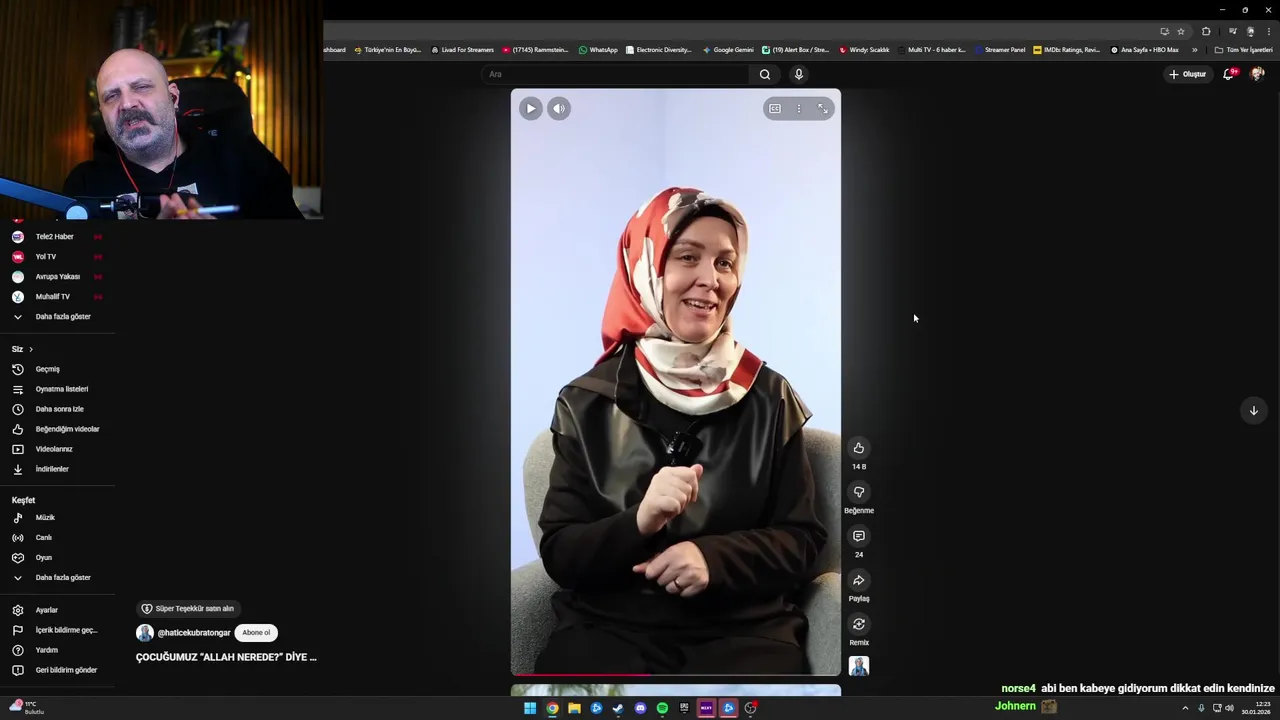This screenshot has height=720, width=1280.
Task: Open YouTube notifications bell
Action: point(1229,74)
